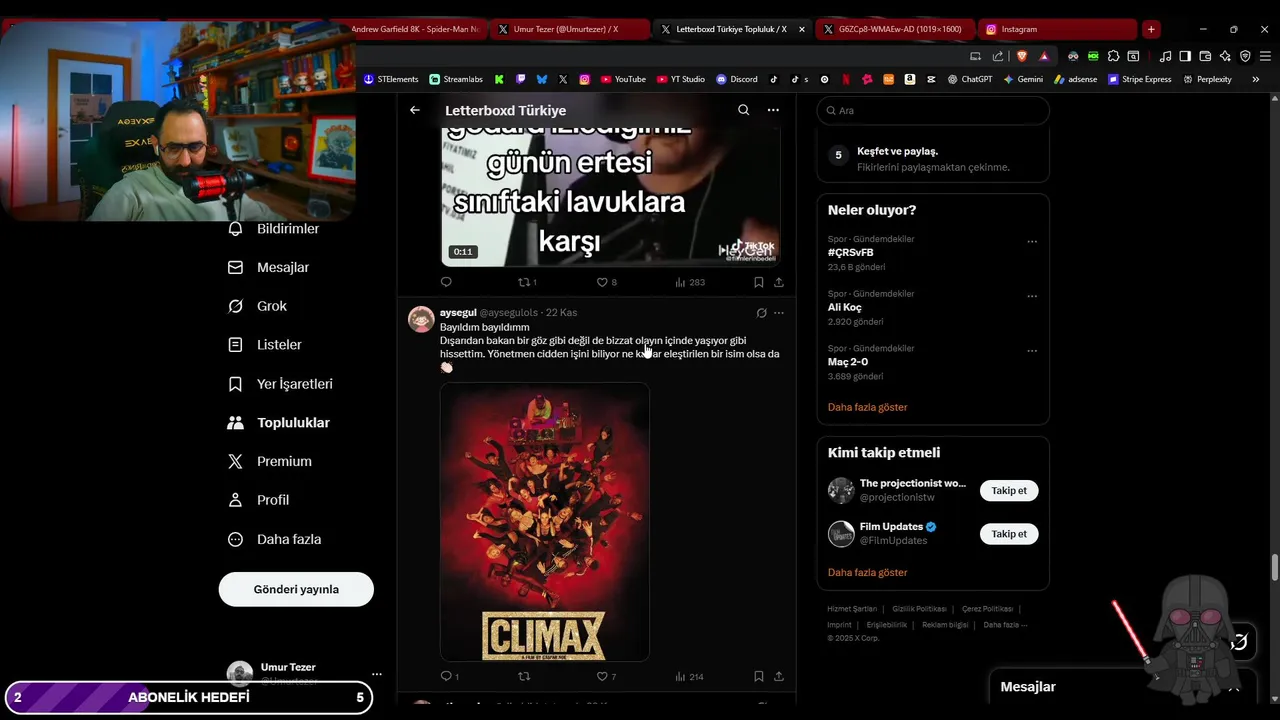Open the YouTube bookmark
Image resolution: width=1280 pixels, height=720 pixels.
click(x=623, y=79)
